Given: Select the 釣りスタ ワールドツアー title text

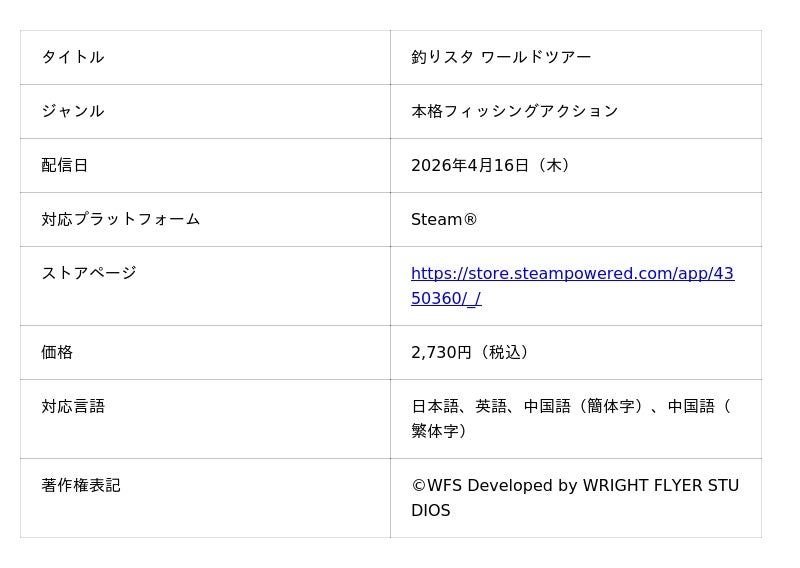Looking at the screenshot, I should [501, 57].
